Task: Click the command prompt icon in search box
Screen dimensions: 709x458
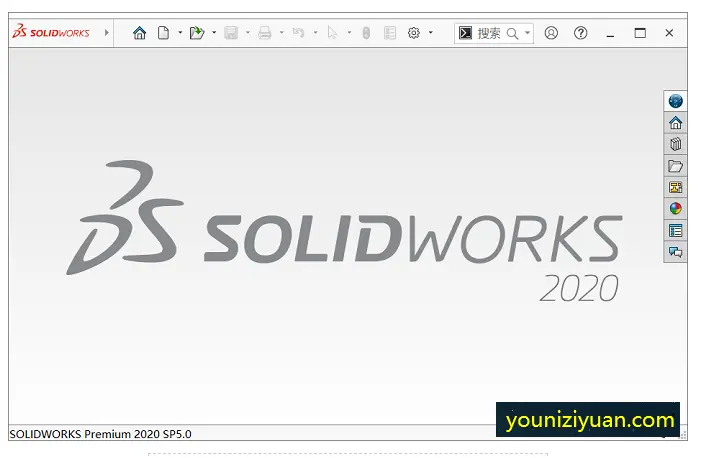Action: pos(465,33)
